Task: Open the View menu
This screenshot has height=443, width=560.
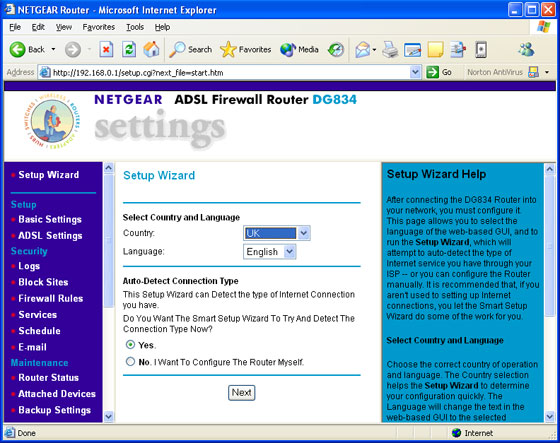Action: (x=64, y=27)
